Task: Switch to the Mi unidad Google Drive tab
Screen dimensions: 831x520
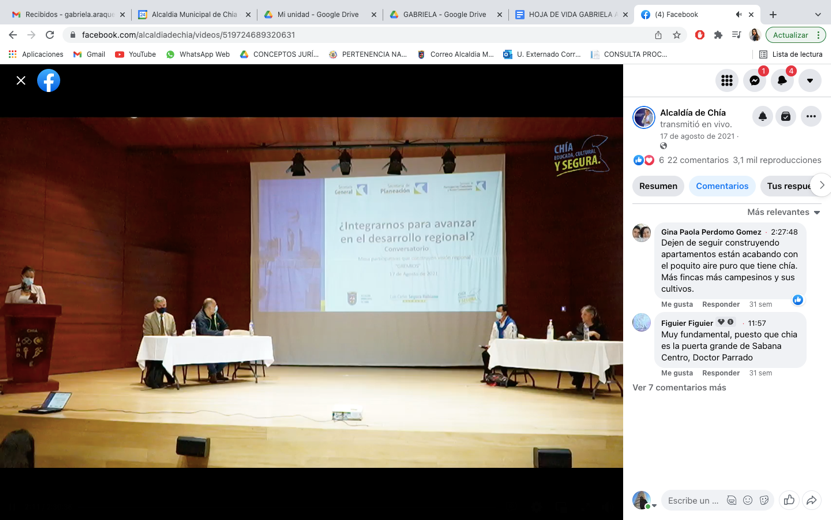Action: (318, 14)
